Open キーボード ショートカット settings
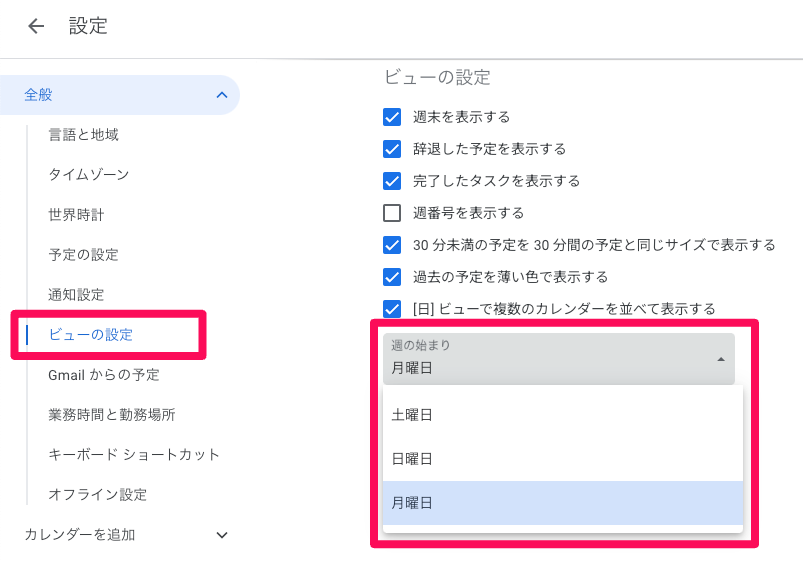803x562 pixels. tap(134, 454)
